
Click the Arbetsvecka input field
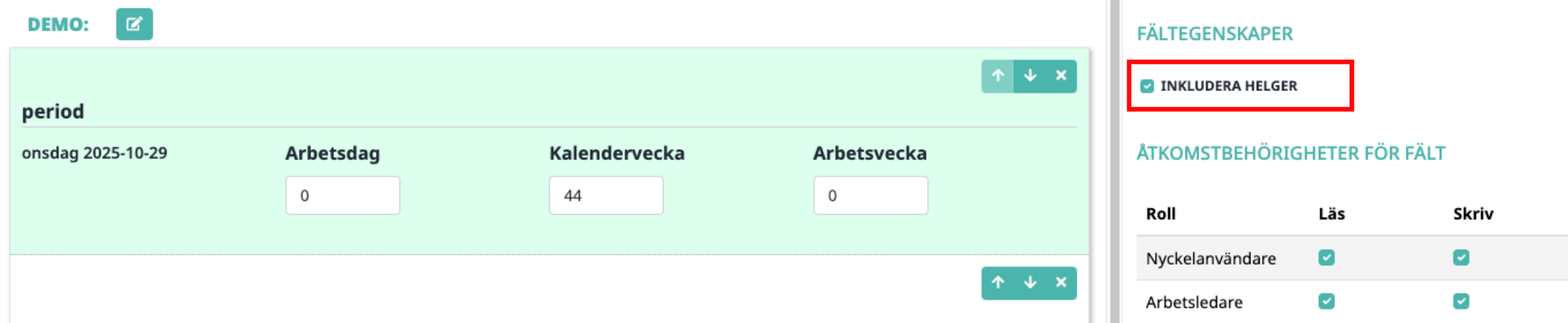click(870, 196)
